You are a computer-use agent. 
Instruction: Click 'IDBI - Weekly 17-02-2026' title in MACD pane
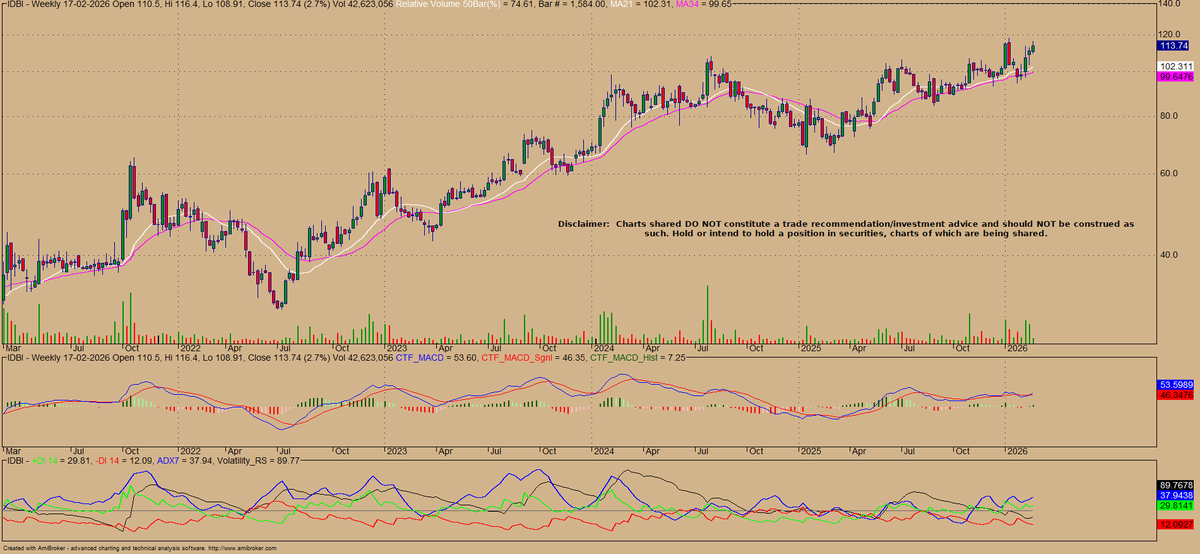(57, 356)
